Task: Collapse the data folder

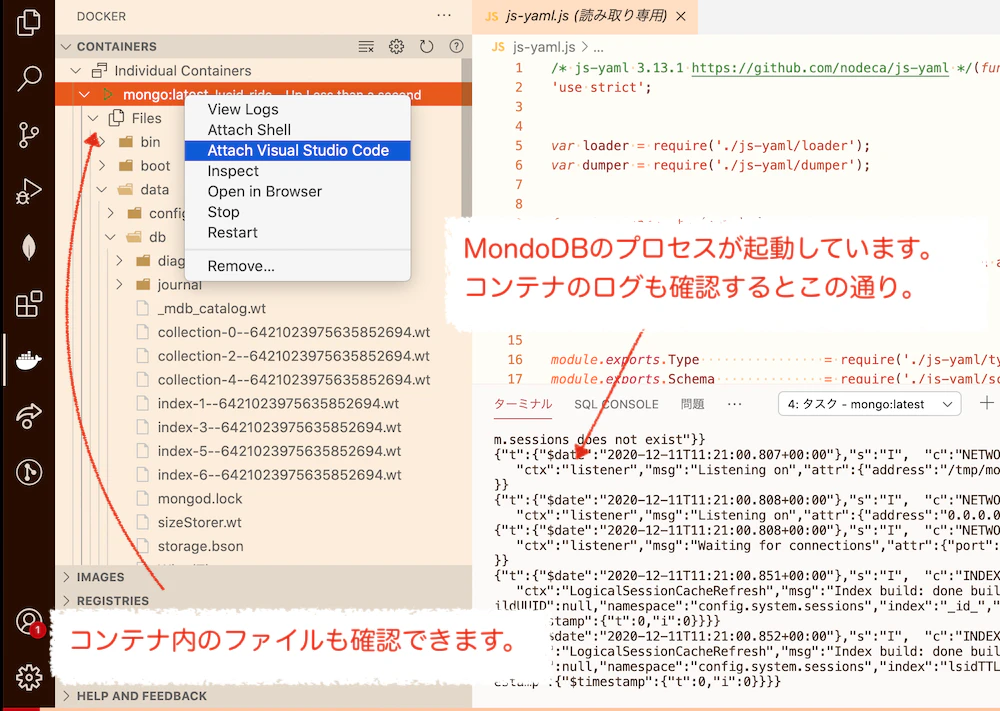Action: click(x=102, y=189)
